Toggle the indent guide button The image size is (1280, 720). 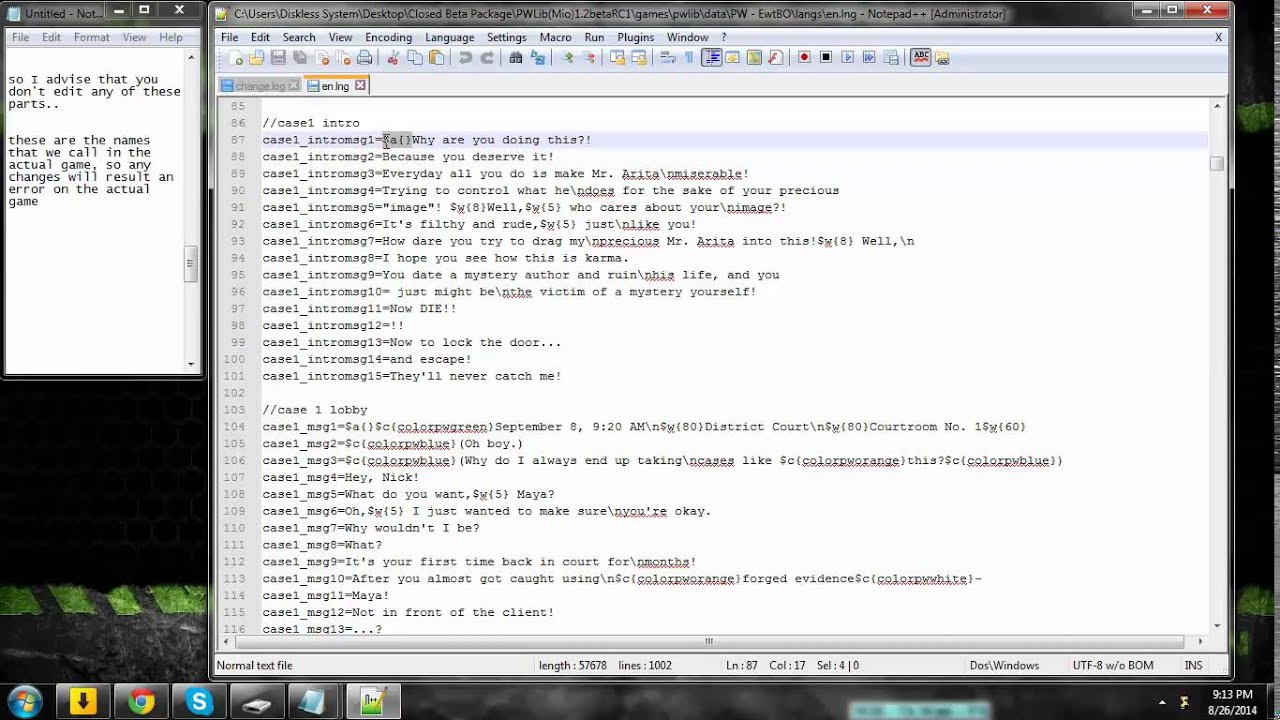point(711,58)
